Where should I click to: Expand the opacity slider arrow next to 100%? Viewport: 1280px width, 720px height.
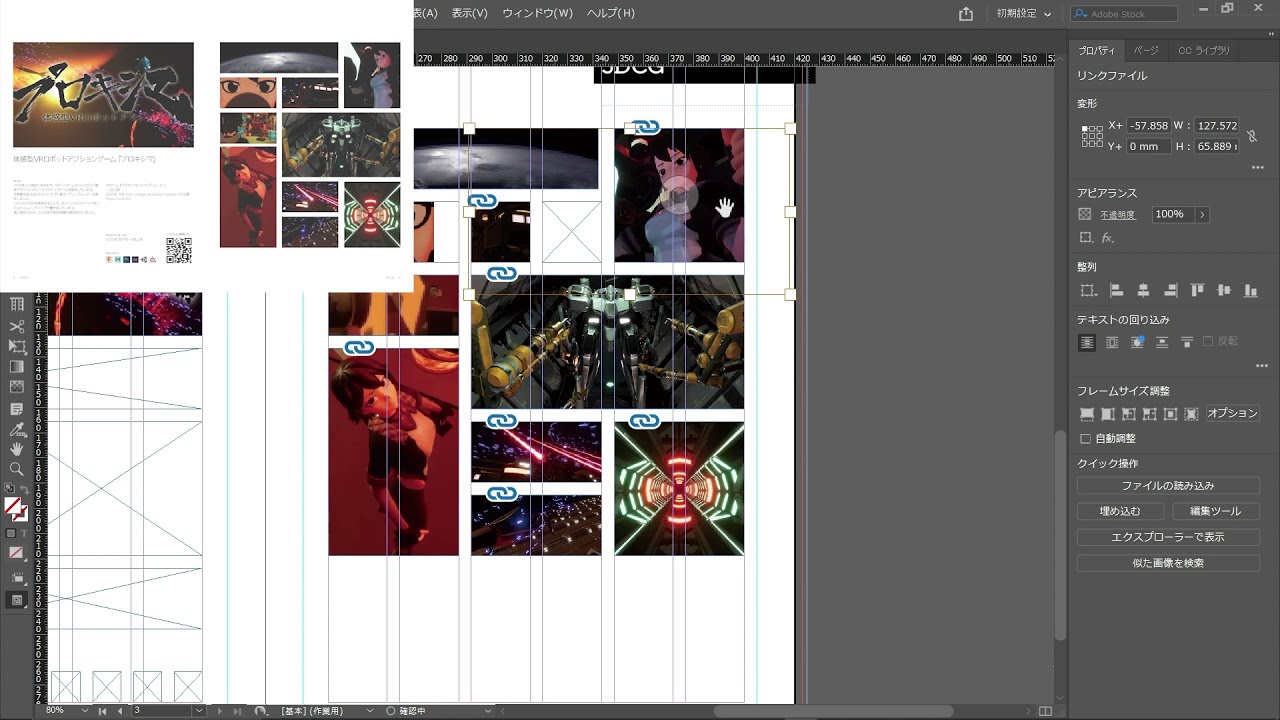[1202, 214]
